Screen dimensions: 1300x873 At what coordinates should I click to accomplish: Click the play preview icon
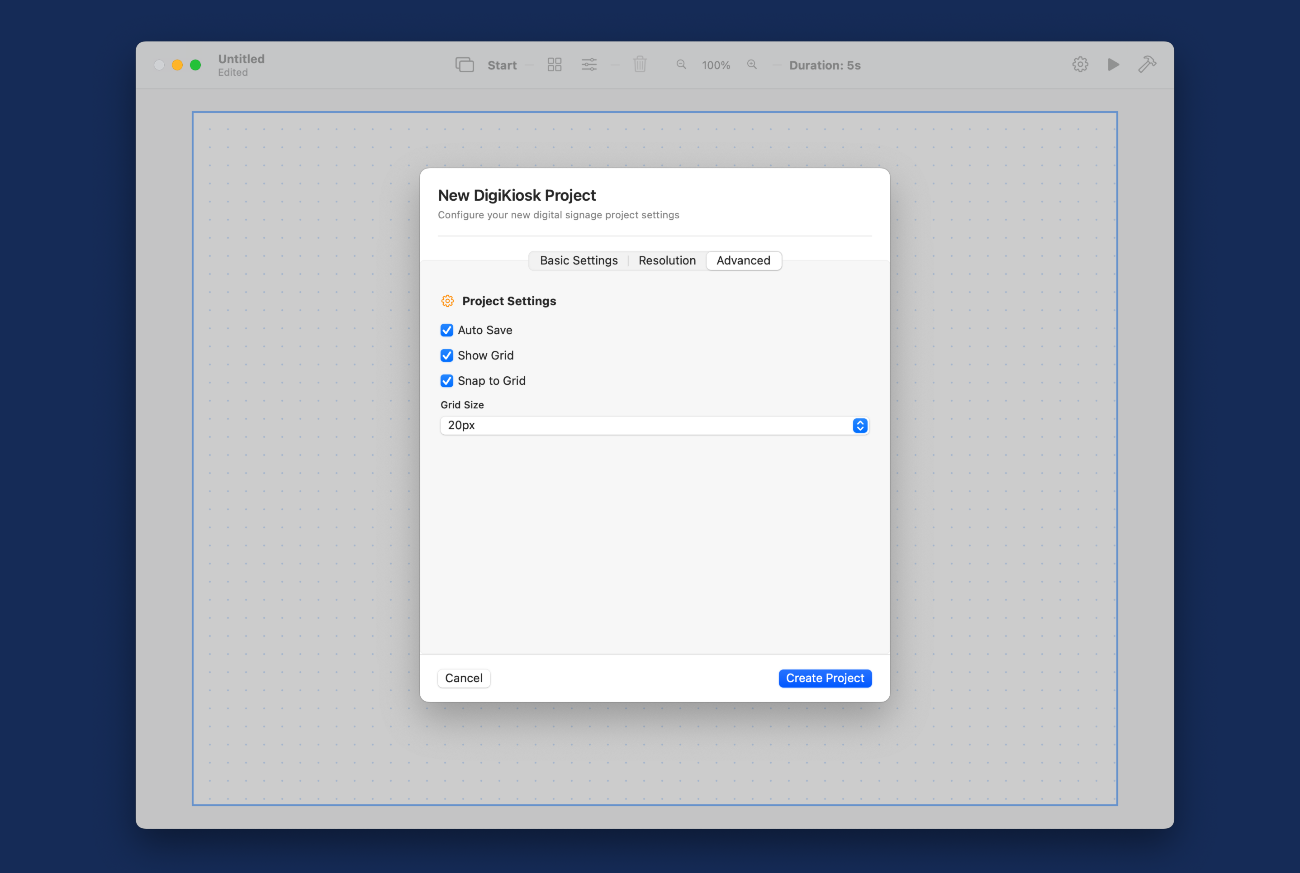pos(1113,64)
